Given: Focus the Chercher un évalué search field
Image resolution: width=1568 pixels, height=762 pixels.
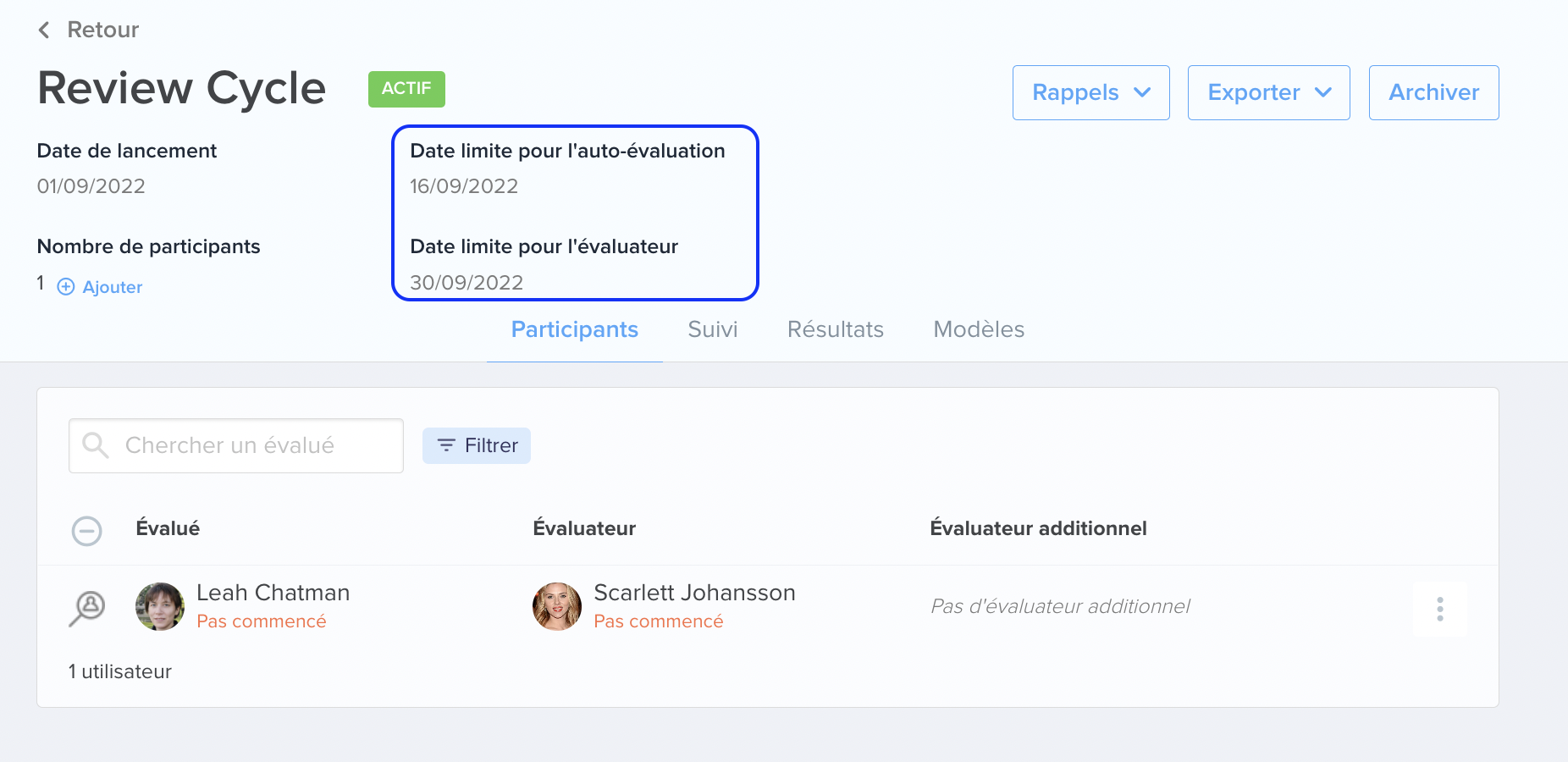Looking at the screenshot, I should (236, 445).
